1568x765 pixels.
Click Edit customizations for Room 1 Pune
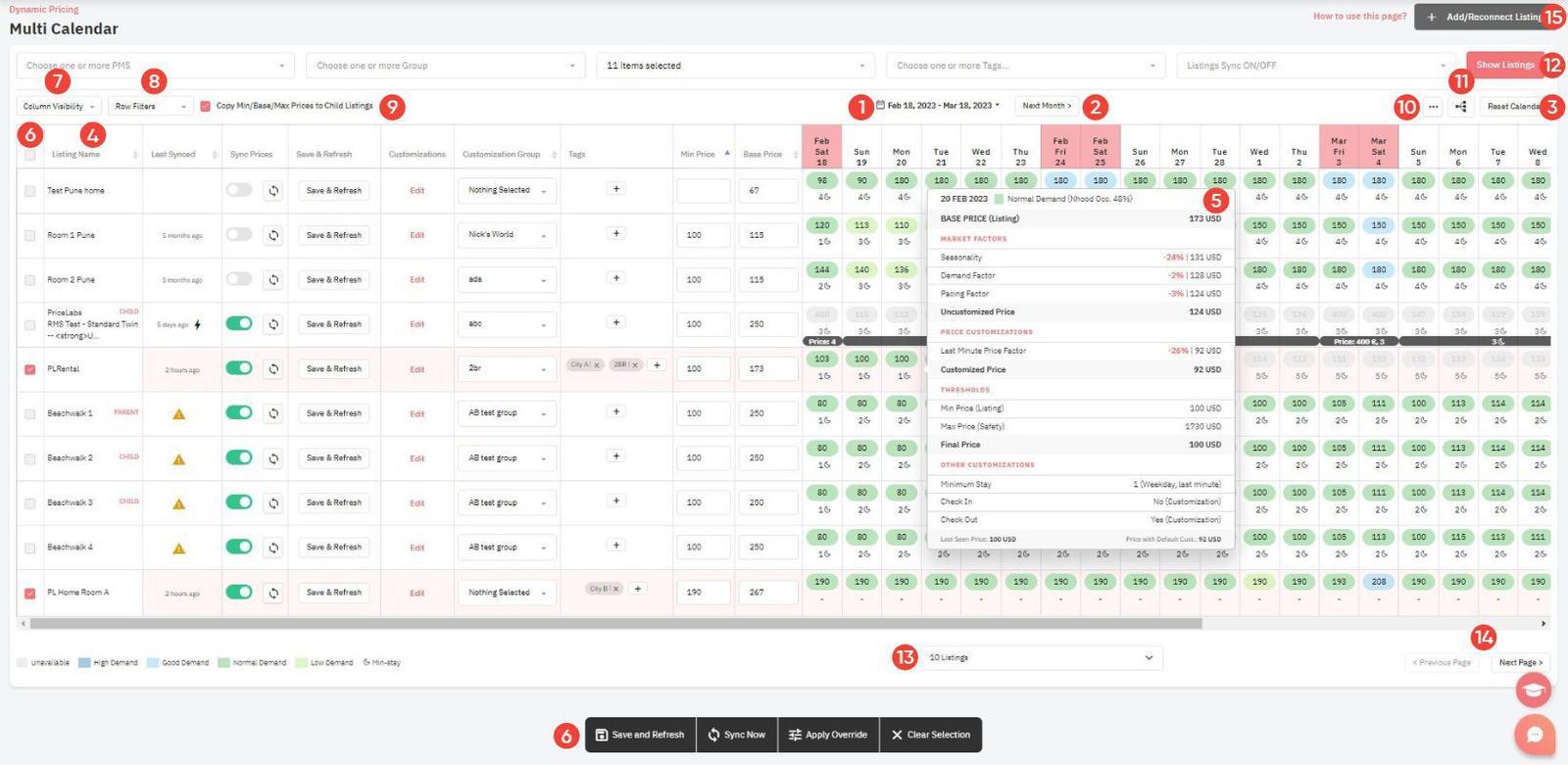click(417, 235)
